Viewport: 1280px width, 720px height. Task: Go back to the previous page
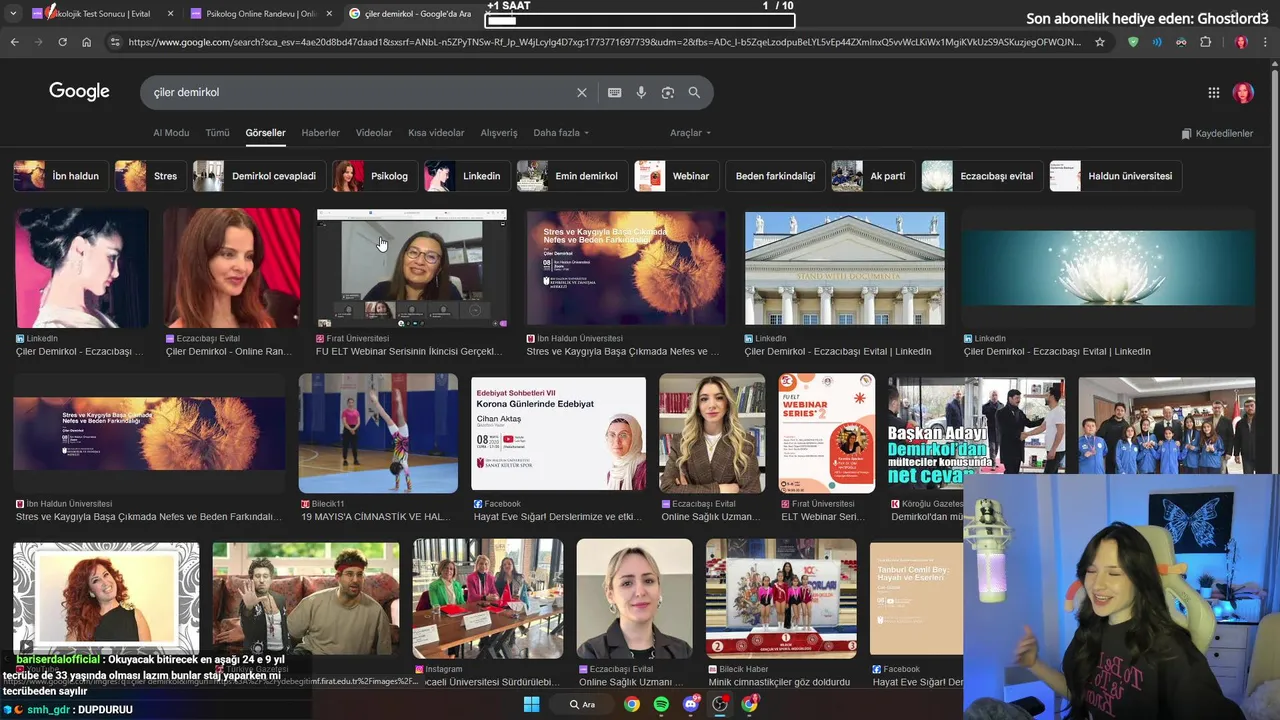click(14, 42)
